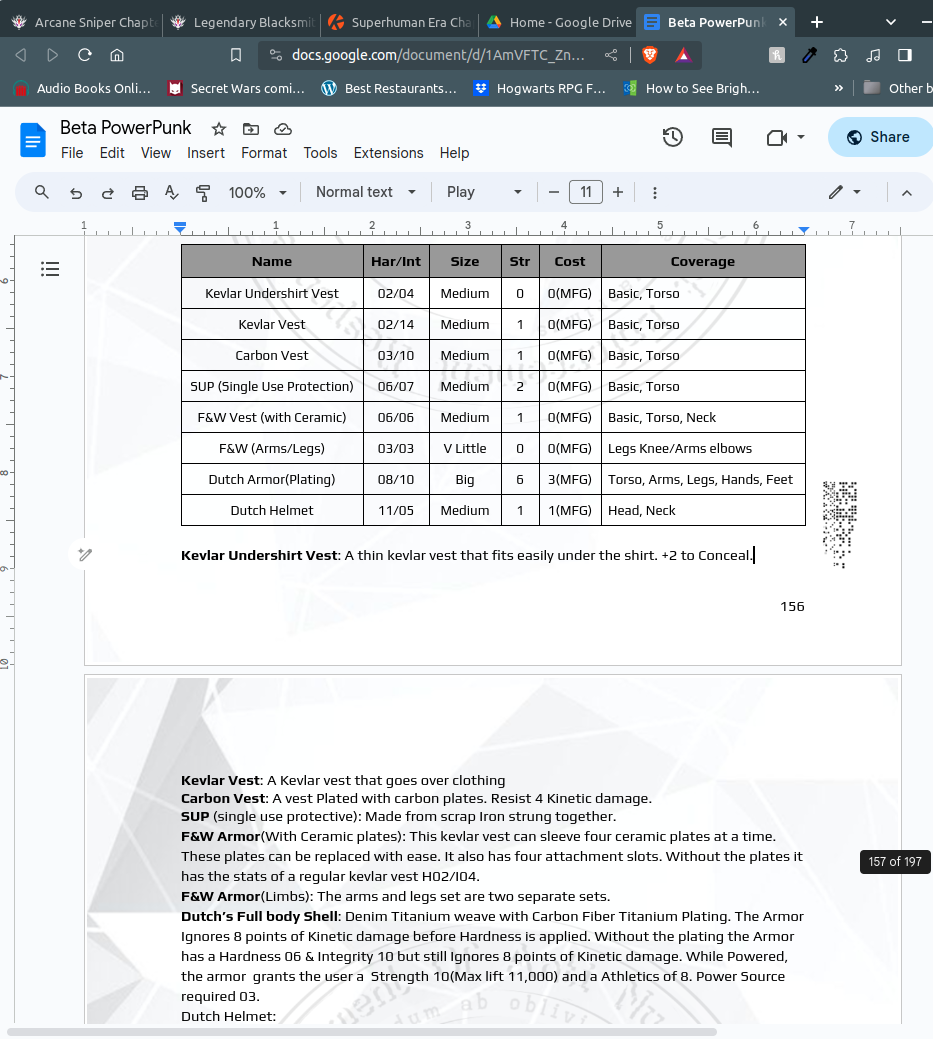Open zoom level dropdown at 100%
Screen dimensions: 933x1039
tap(258, 193)
